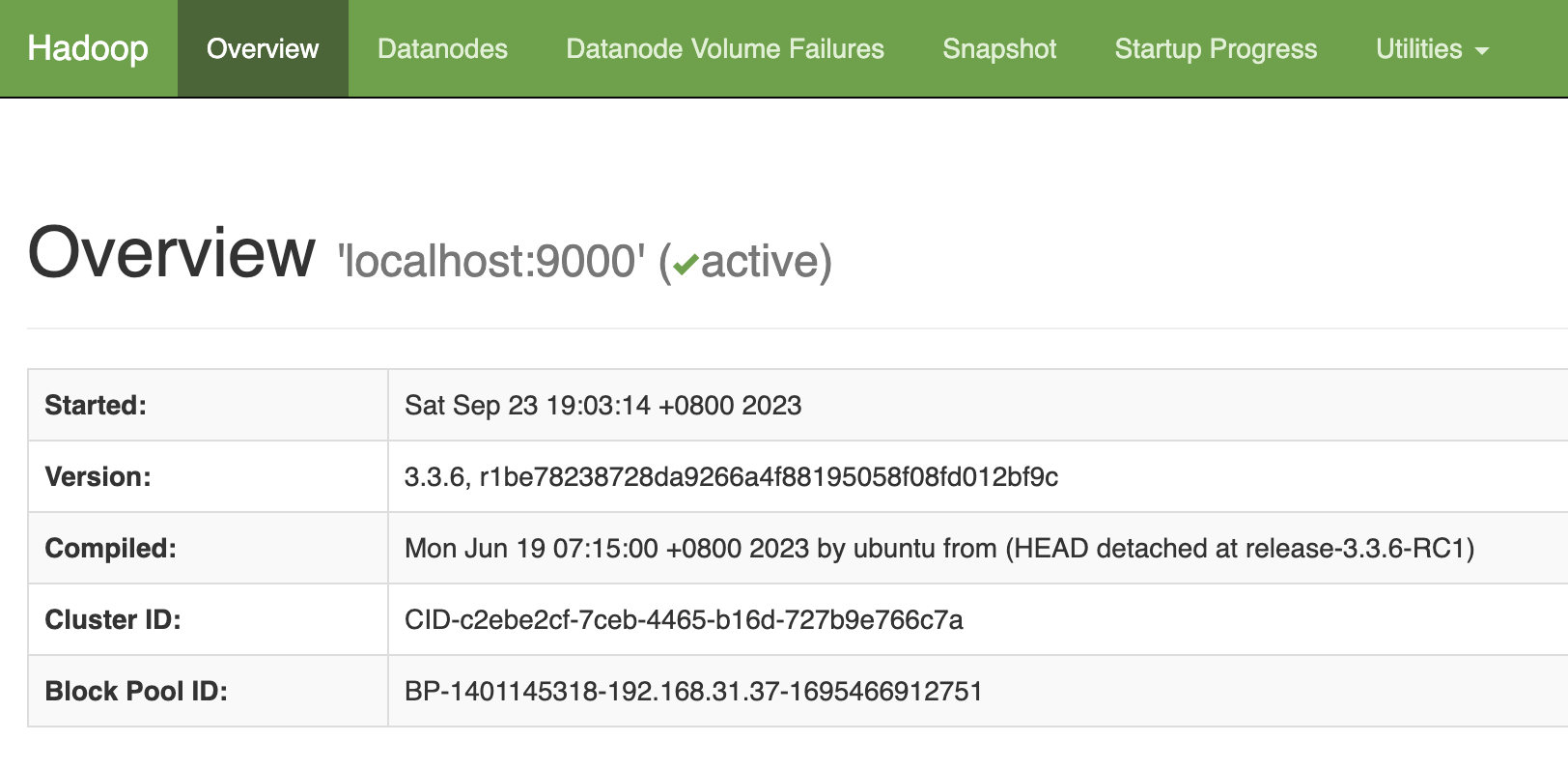View the Startup Progress tab
Viewport: 1568px width, 769px height.
tap(1216, 48)
